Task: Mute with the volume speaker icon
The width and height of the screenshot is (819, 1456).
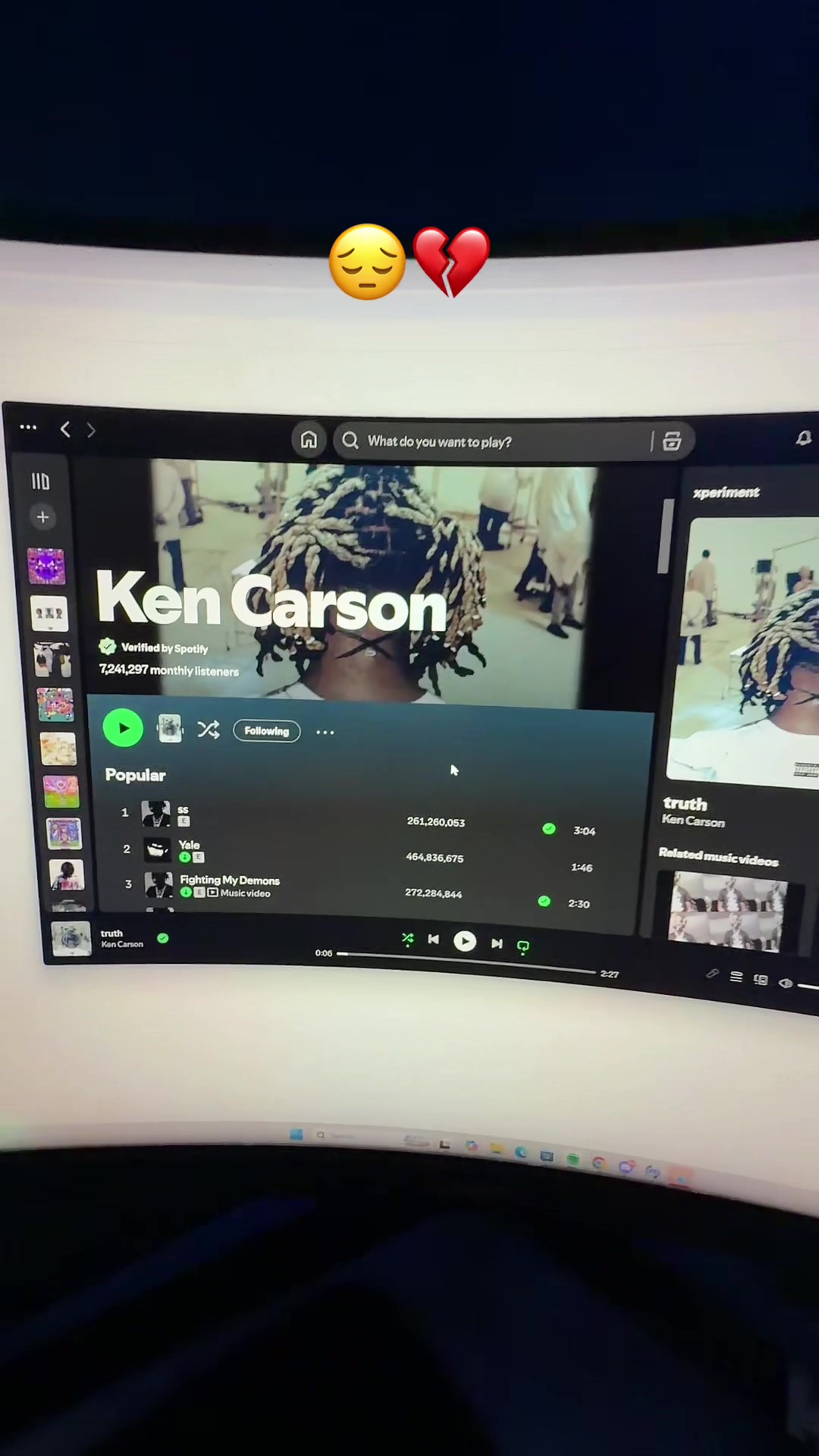Action: coord(786,983)
